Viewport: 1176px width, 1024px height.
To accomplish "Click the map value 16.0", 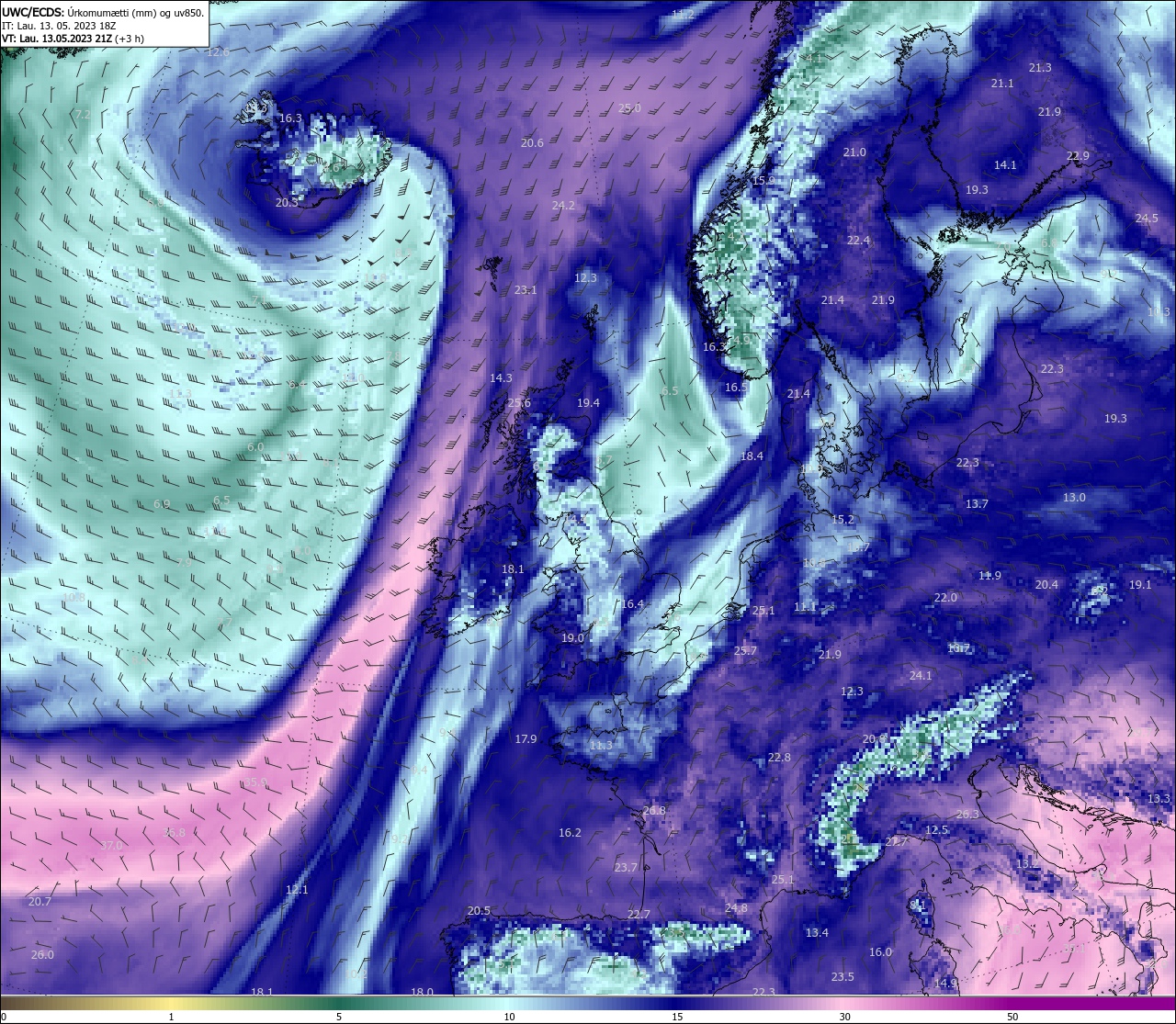I will pos(880,952).
